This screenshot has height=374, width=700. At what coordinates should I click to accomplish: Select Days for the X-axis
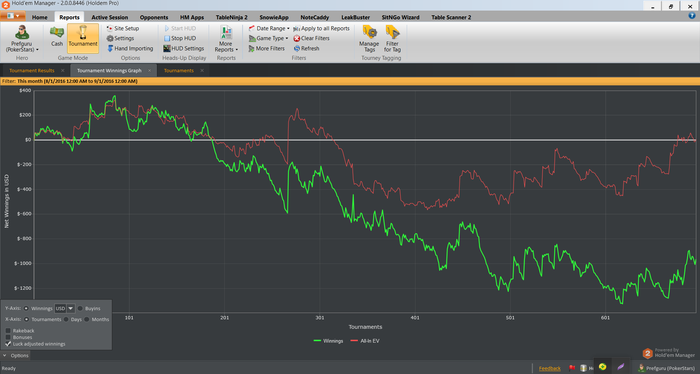[x=66, y=319]
